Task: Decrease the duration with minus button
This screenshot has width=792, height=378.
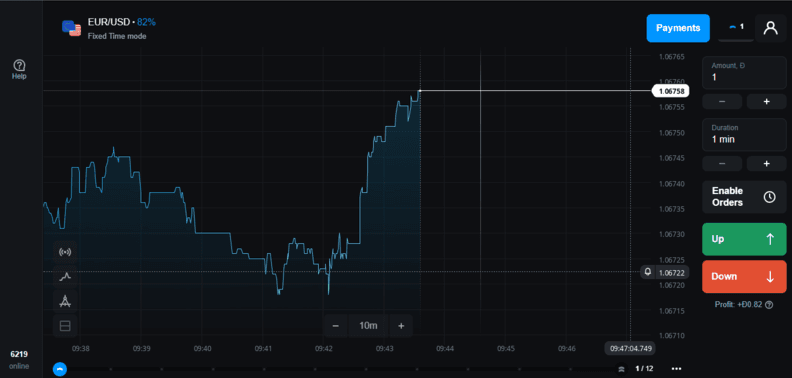Action: click(x=722, y=164)
